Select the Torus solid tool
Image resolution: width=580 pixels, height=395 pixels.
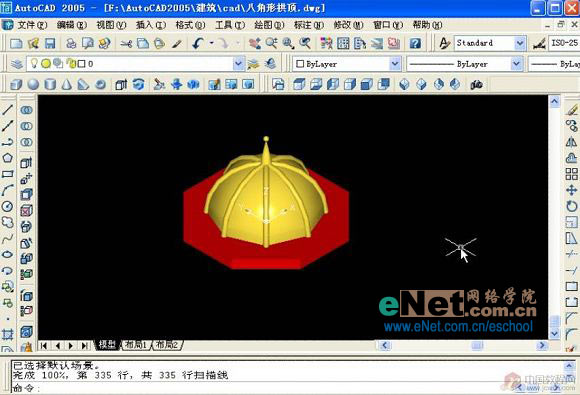(x=100, y=85)
